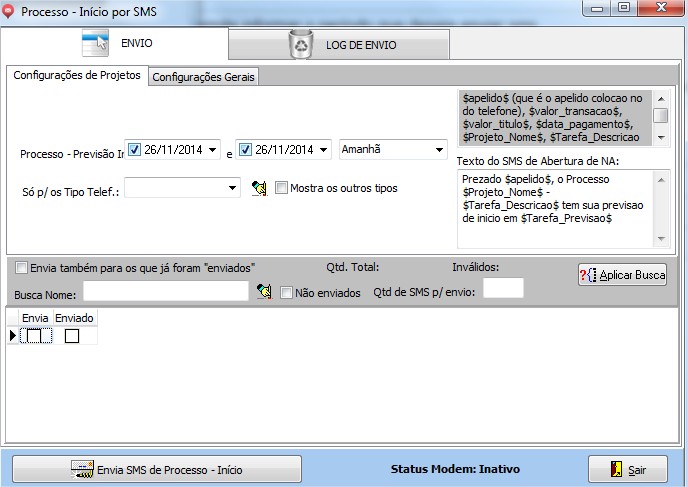The height and width of the screenshot is (487, 688).
Task: Toggle the 'Não enviados' checkbox
Action: (x=287, y=292)
